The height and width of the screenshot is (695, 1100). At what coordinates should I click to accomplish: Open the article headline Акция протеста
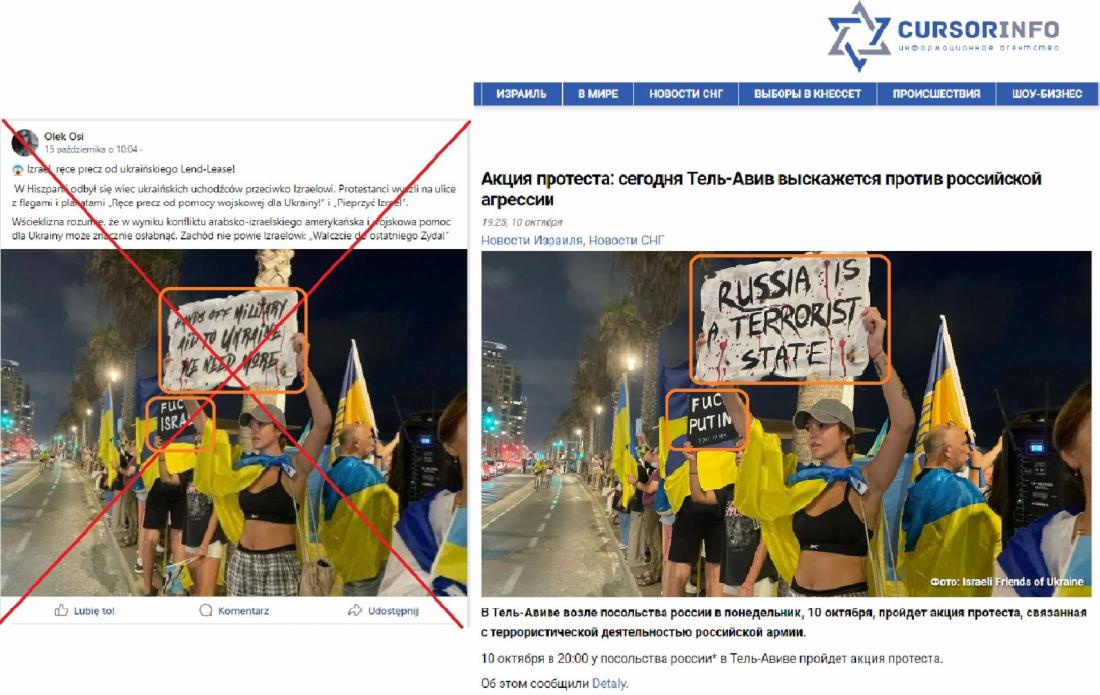(x=761, y=189)
